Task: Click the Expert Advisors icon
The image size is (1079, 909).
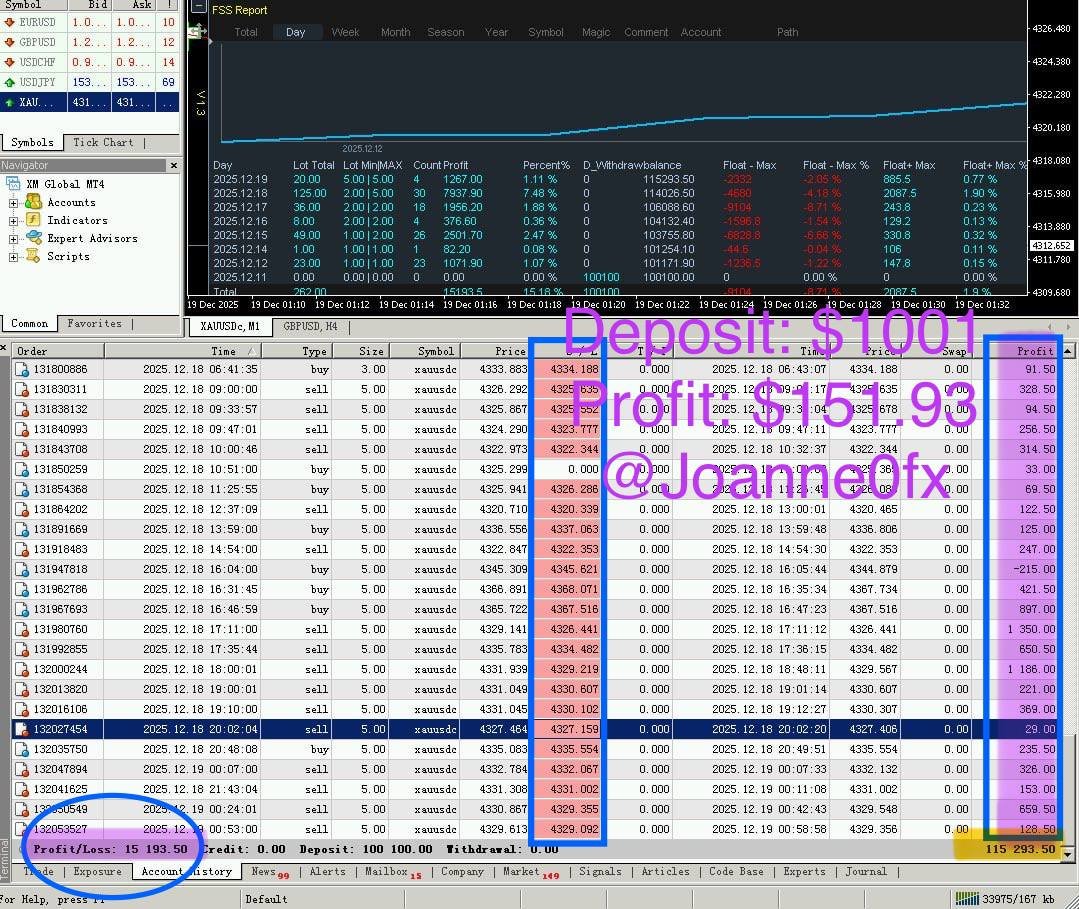Action: click(34, 237)
